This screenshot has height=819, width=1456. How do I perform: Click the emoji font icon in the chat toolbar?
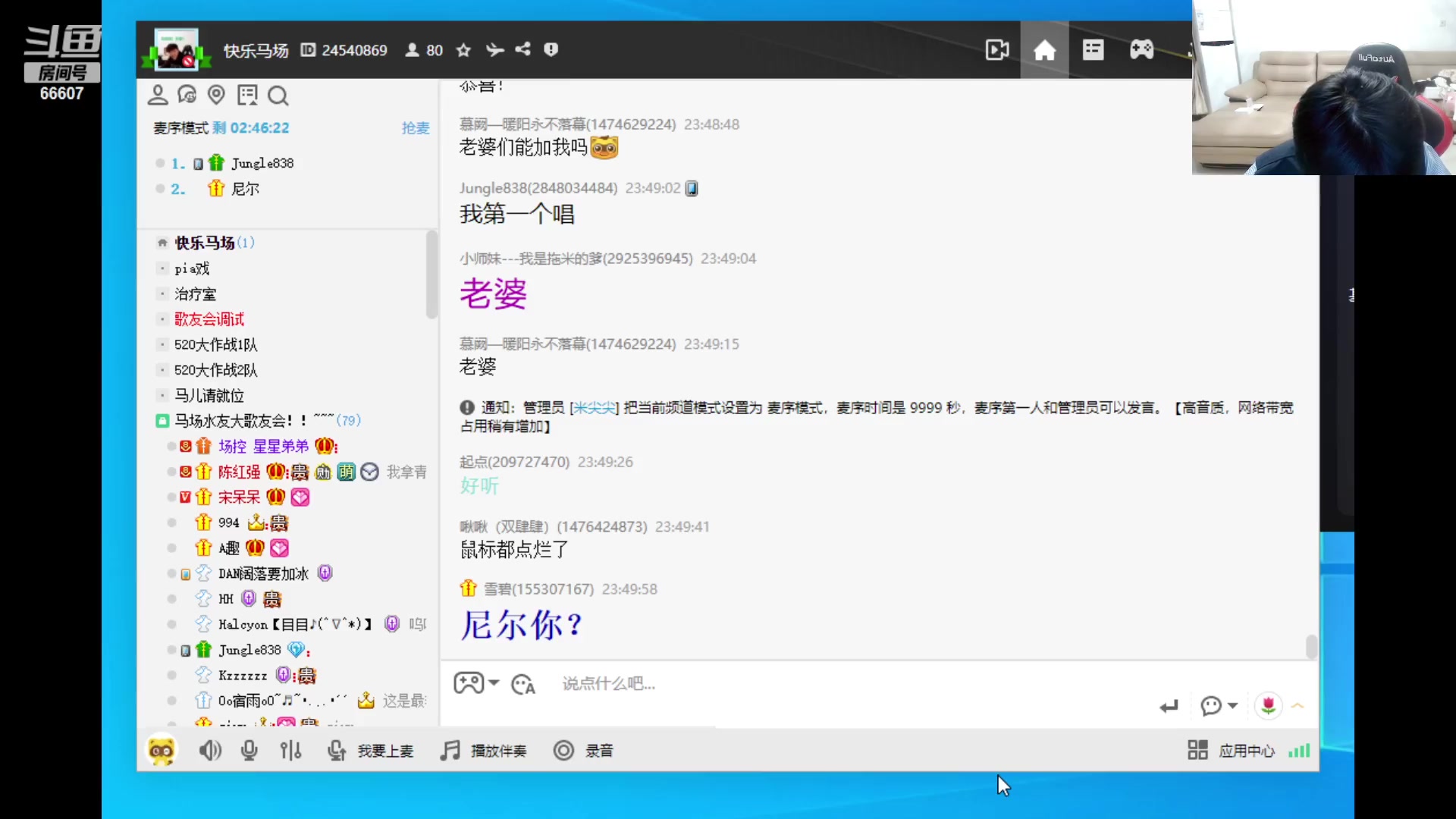click(523, 684)
